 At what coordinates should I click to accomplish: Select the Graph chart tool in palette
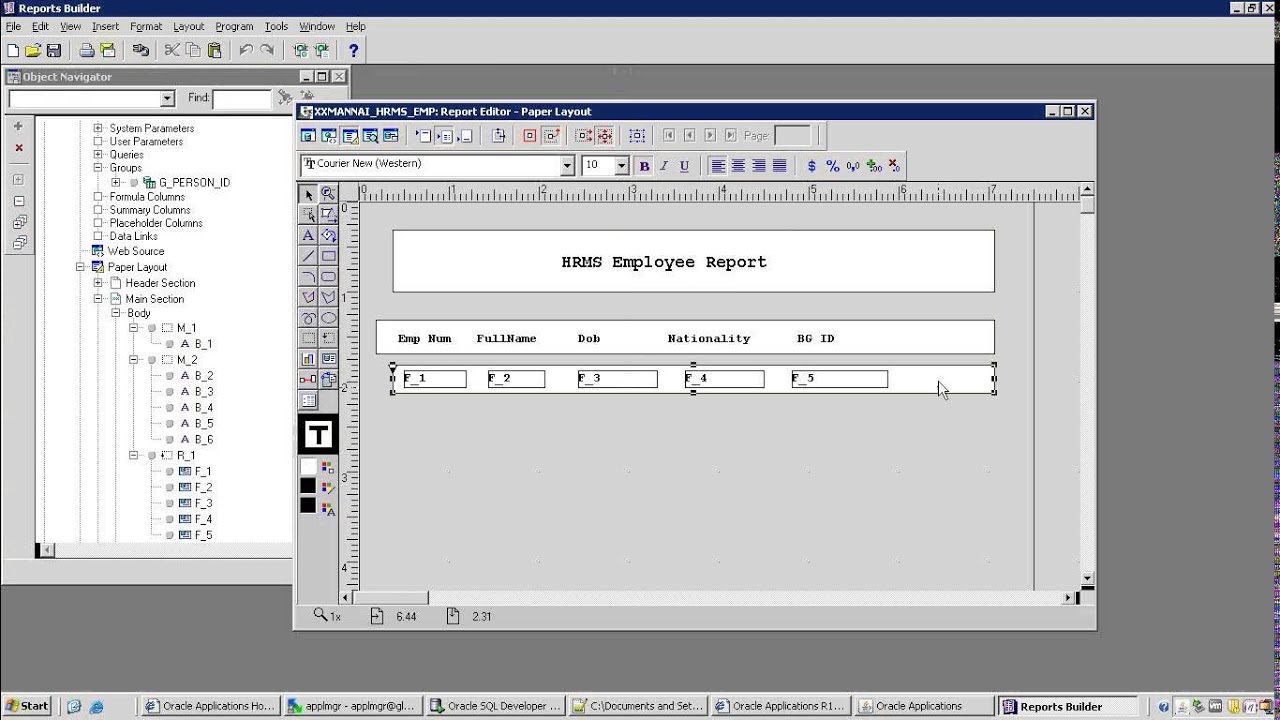(x=308, y=359)
